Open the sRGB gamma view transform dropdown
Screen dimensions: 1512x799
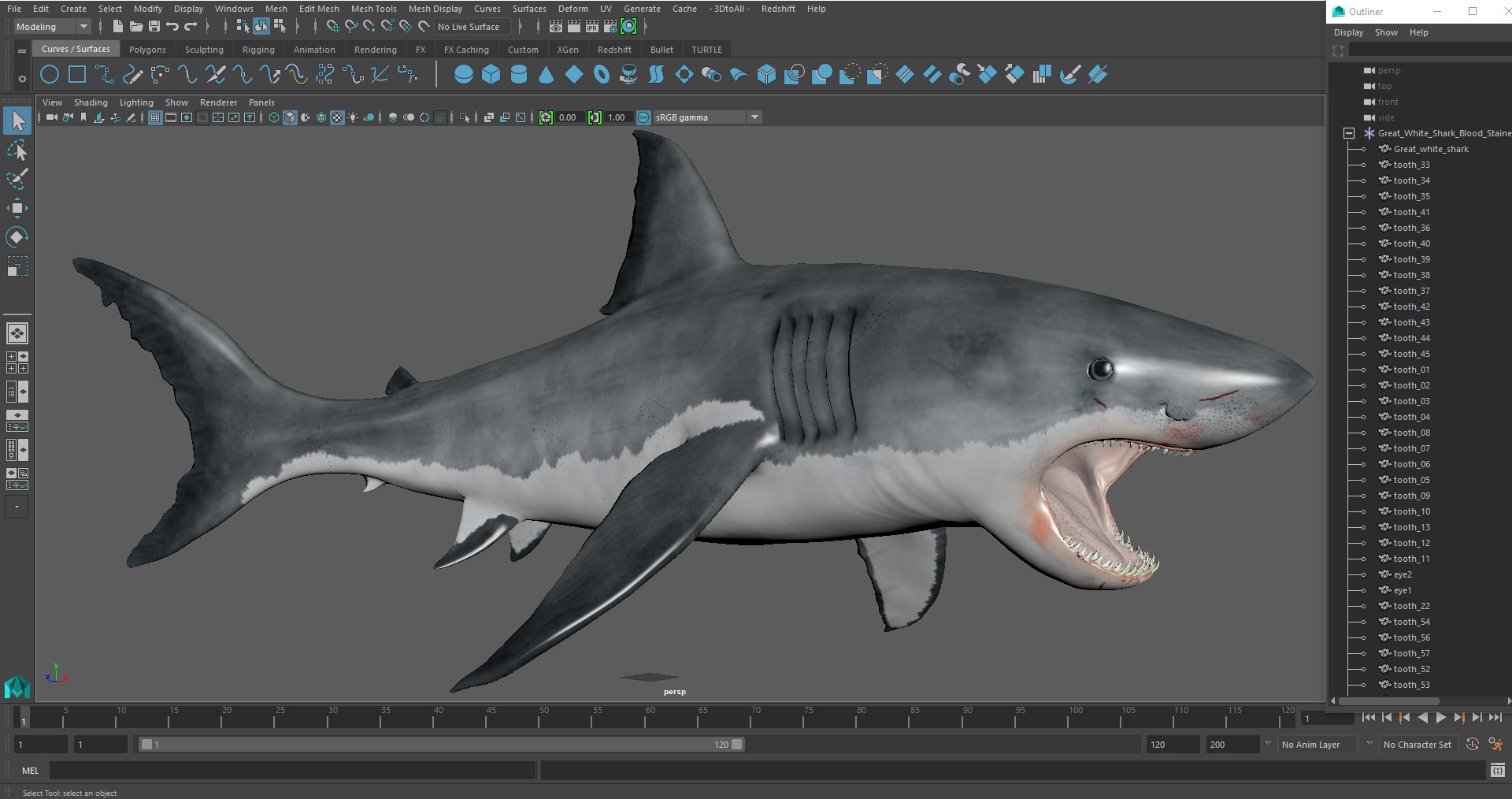707,117
